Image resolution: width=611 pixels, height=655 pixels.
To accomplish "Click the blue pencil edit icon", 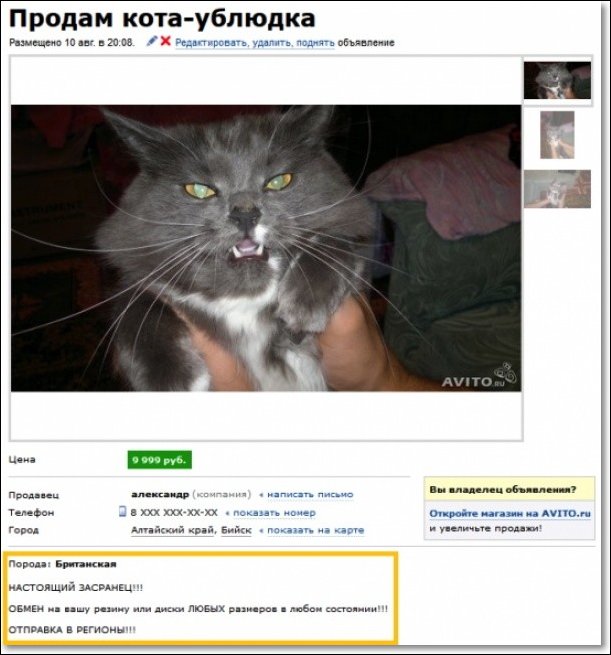I will click(152, 41).
